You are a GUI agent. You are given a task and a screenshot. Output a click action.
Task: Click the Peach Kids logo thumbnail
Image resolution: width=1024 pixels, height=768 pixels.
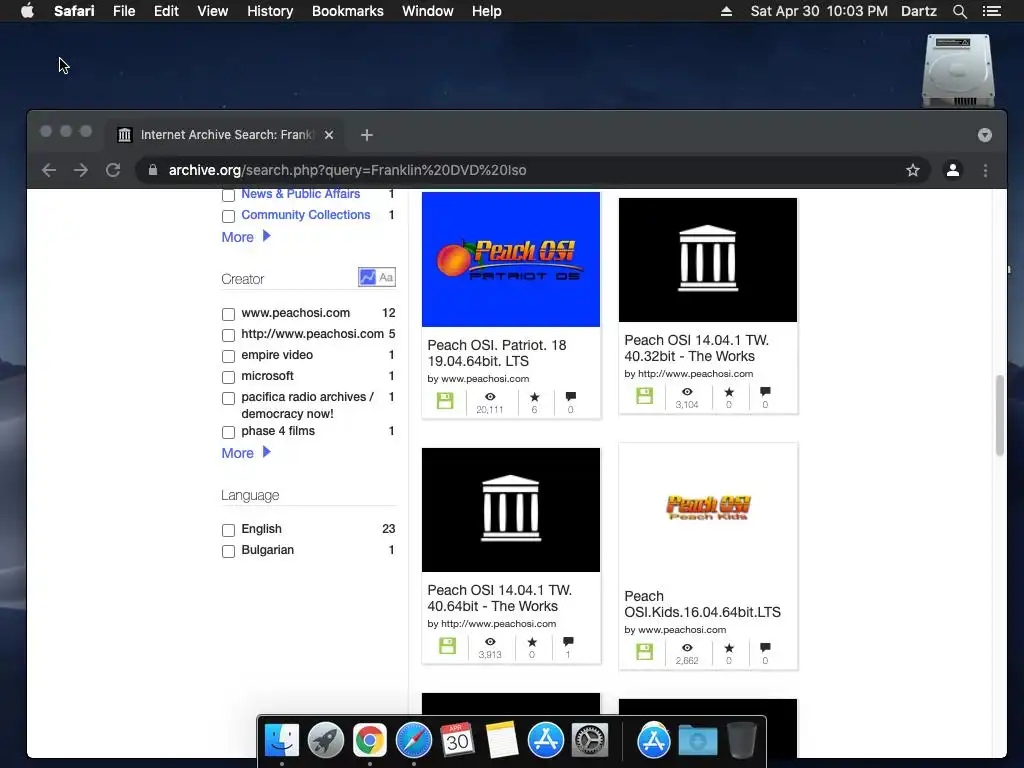[x=708, y=507]
